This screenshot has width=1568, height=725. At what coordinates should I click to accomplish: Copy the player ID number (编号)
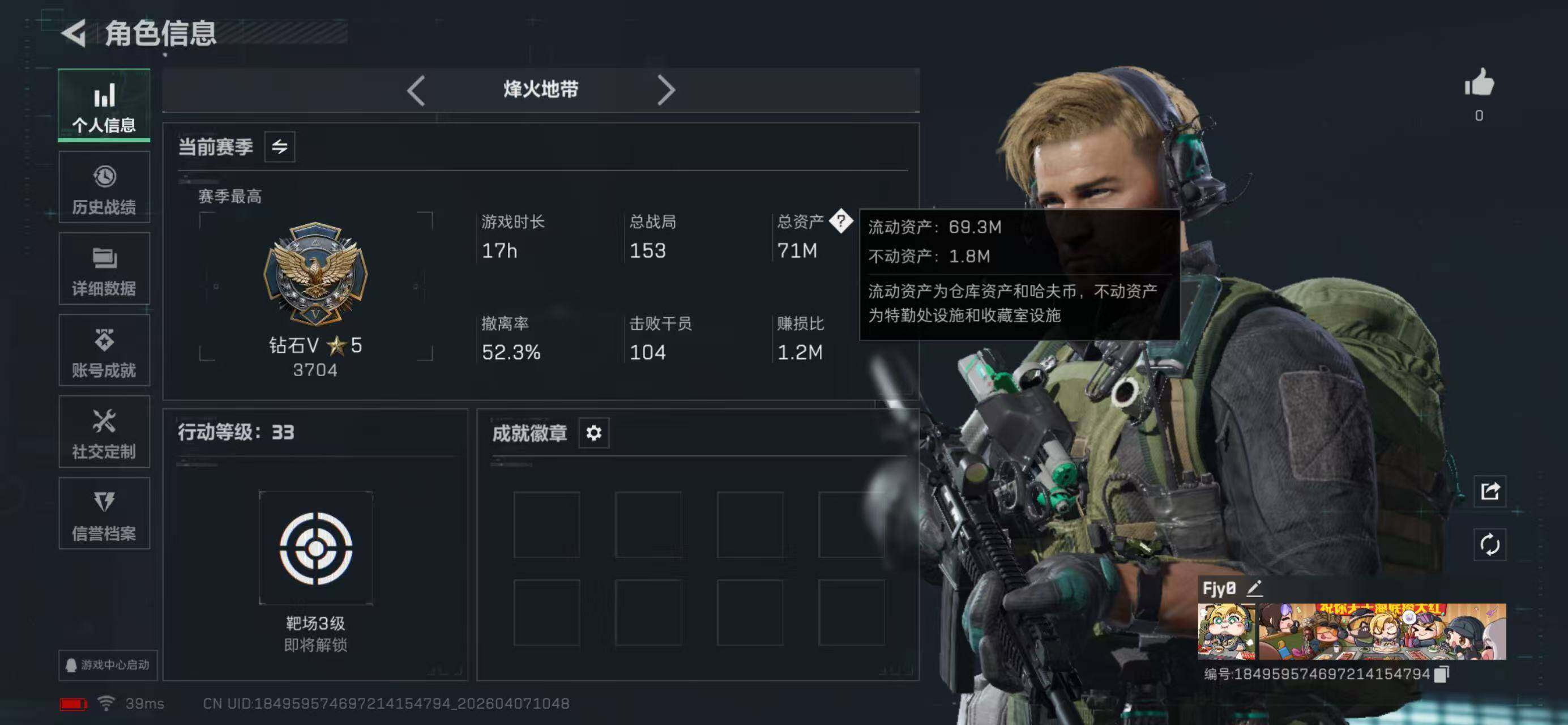pyautogui.click(x=1441, y=674)
